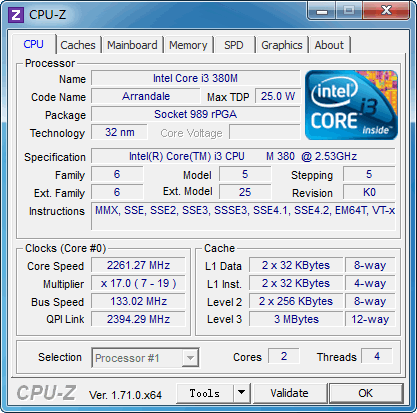Click the processor Name field Intel Core i3 380M

click(x=195, y=78)
